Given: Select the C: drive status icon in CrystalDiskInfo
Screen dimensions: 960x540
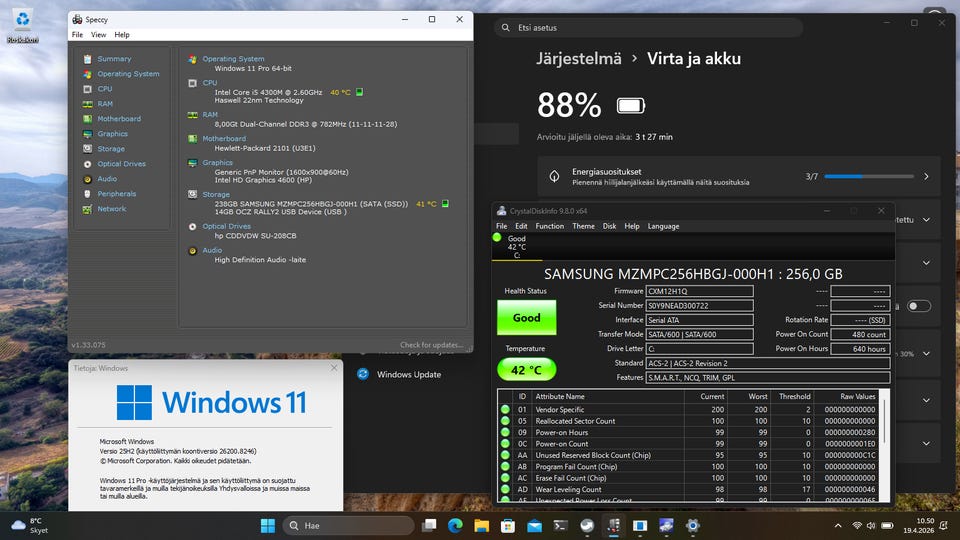Looking at the screenshot, I should click(x=497, y=238).
